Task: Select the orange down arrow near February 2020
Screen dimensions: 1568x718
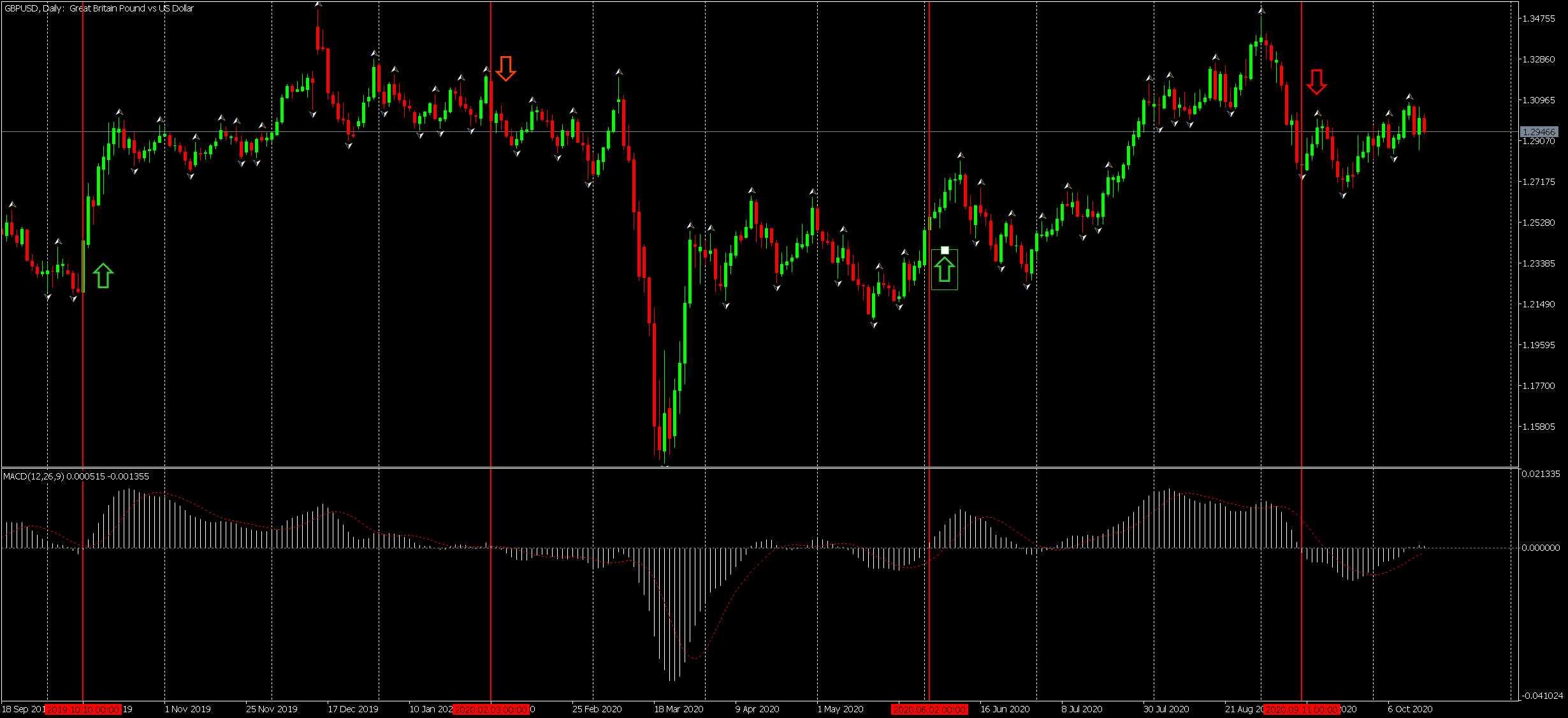Action: point(505,69)
